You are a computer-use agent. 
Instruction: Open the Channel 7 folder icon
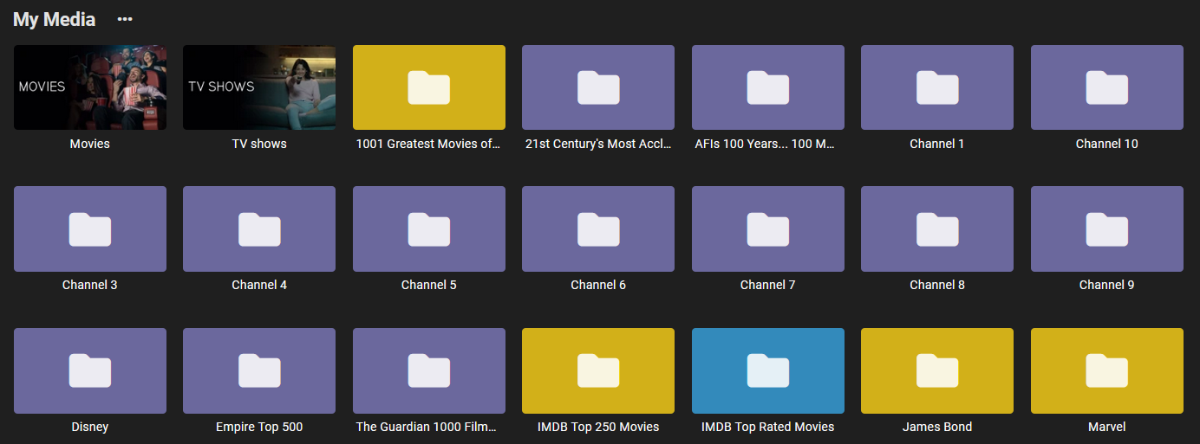[x=768, y=229]
